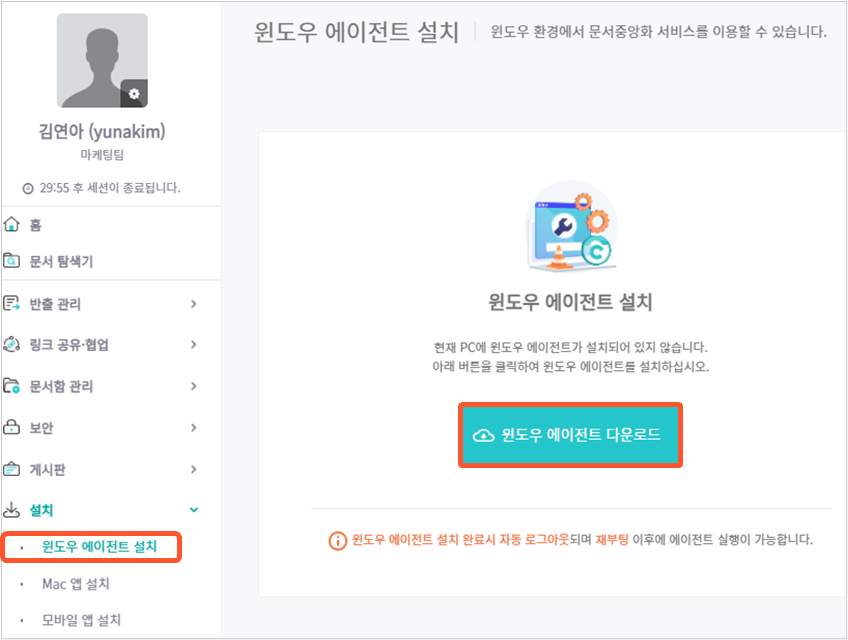Viewport: 848px width, 640px height.
Task: Expand the 보안 menu arrow
Action: [194, 427]
